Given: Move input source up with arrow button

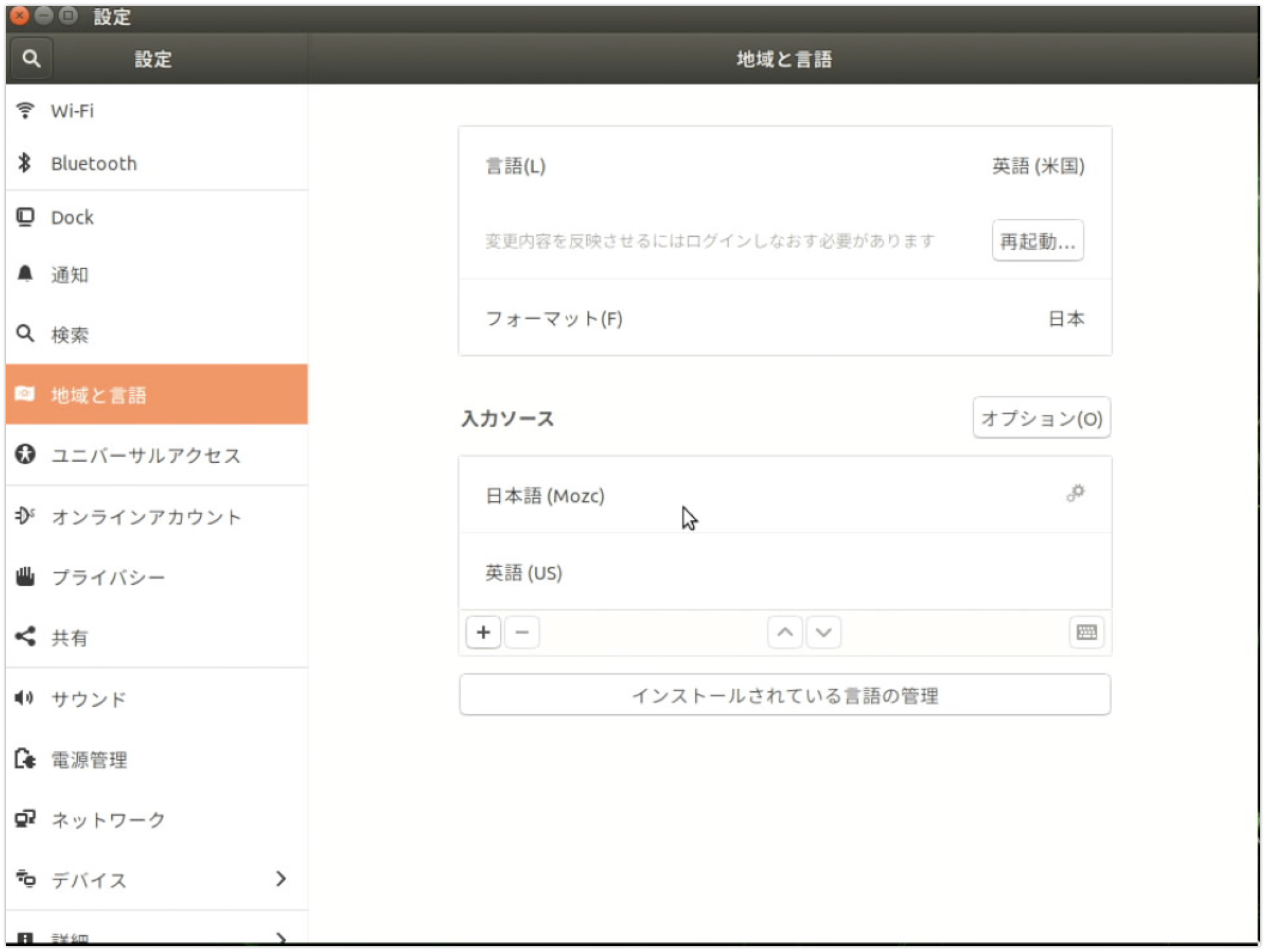Looking at the screenshot, I should tap(784, 632).
